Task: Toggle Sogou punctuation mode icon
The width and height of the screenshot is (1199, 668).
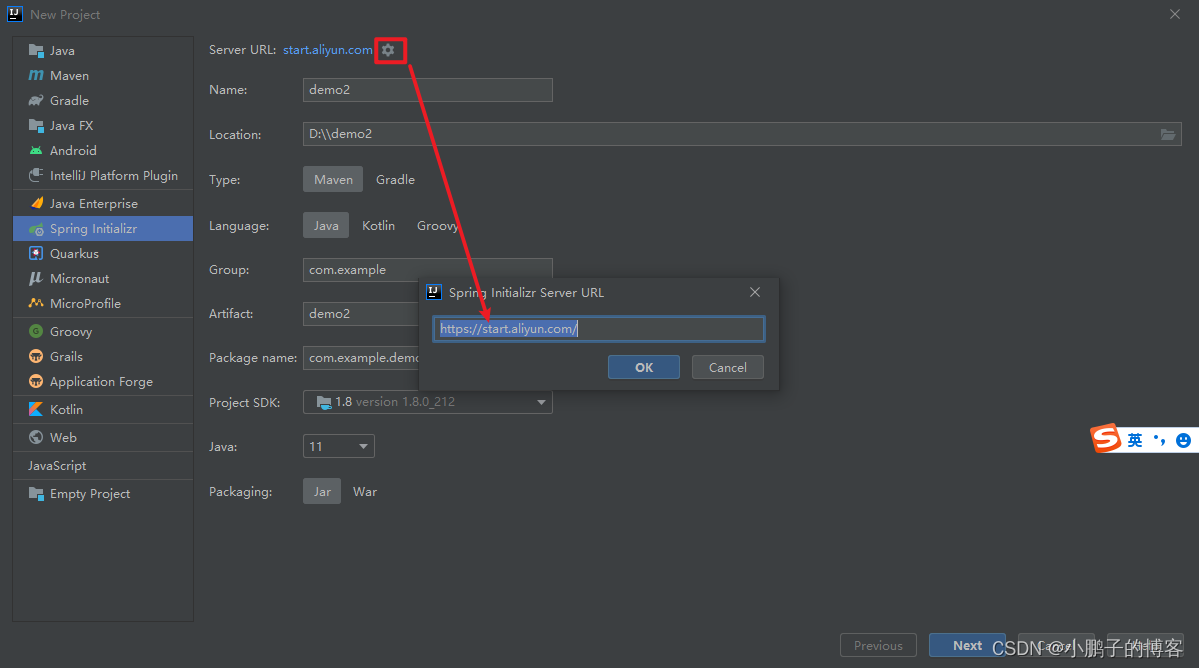Action: pos(1160,440)
